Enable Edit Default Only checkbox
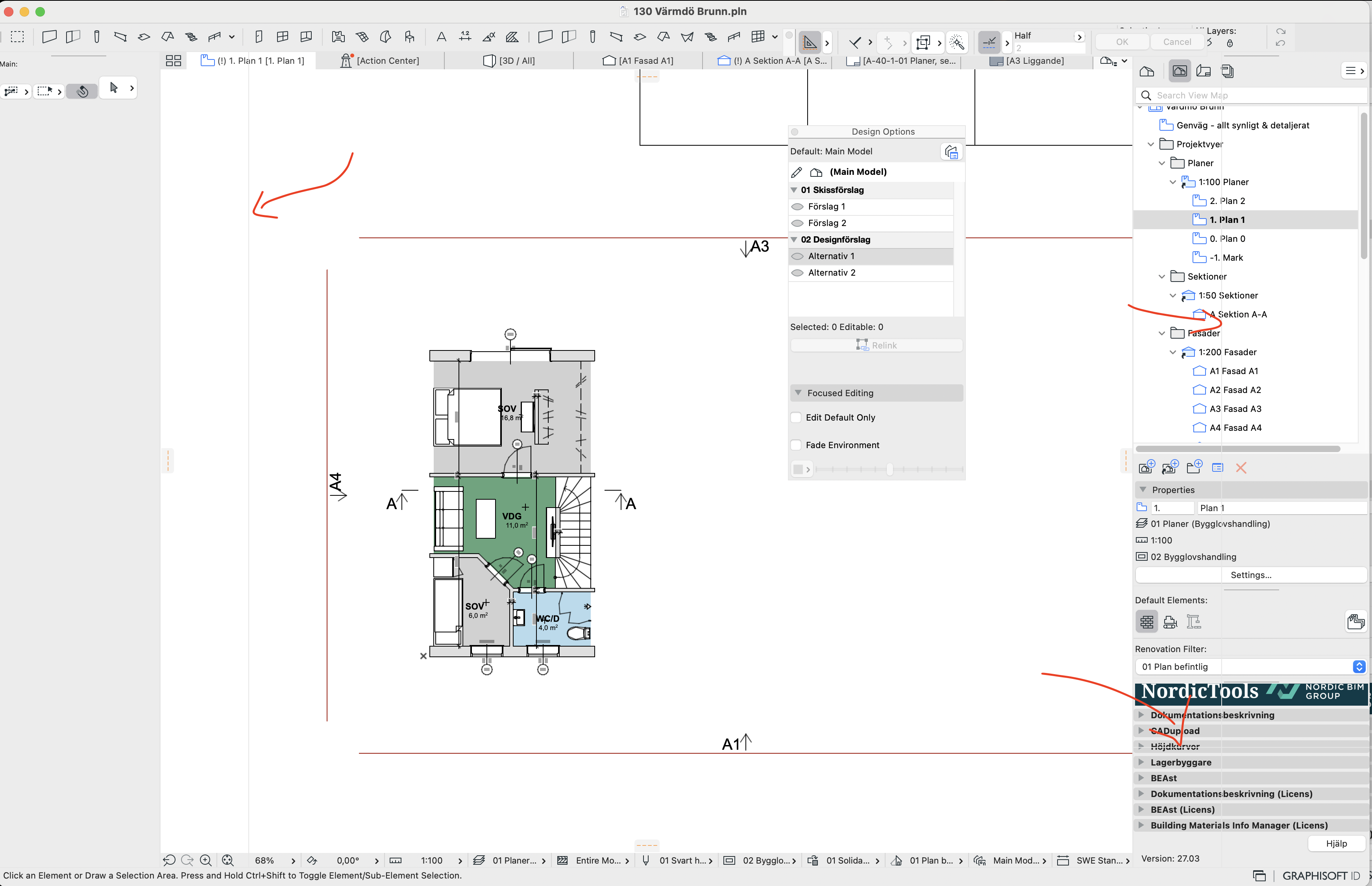 (x=797, y=418)
